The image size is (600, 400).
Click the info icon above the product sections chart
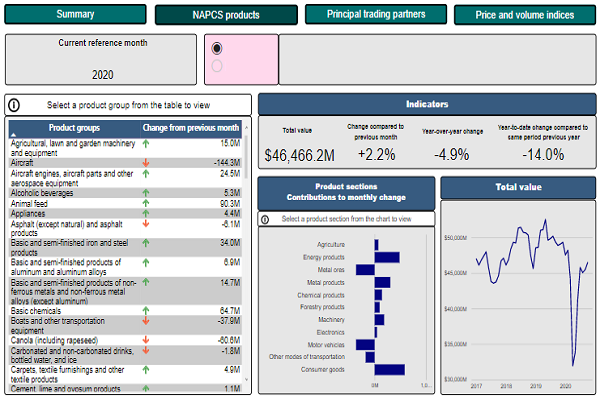tap(266, 219)
